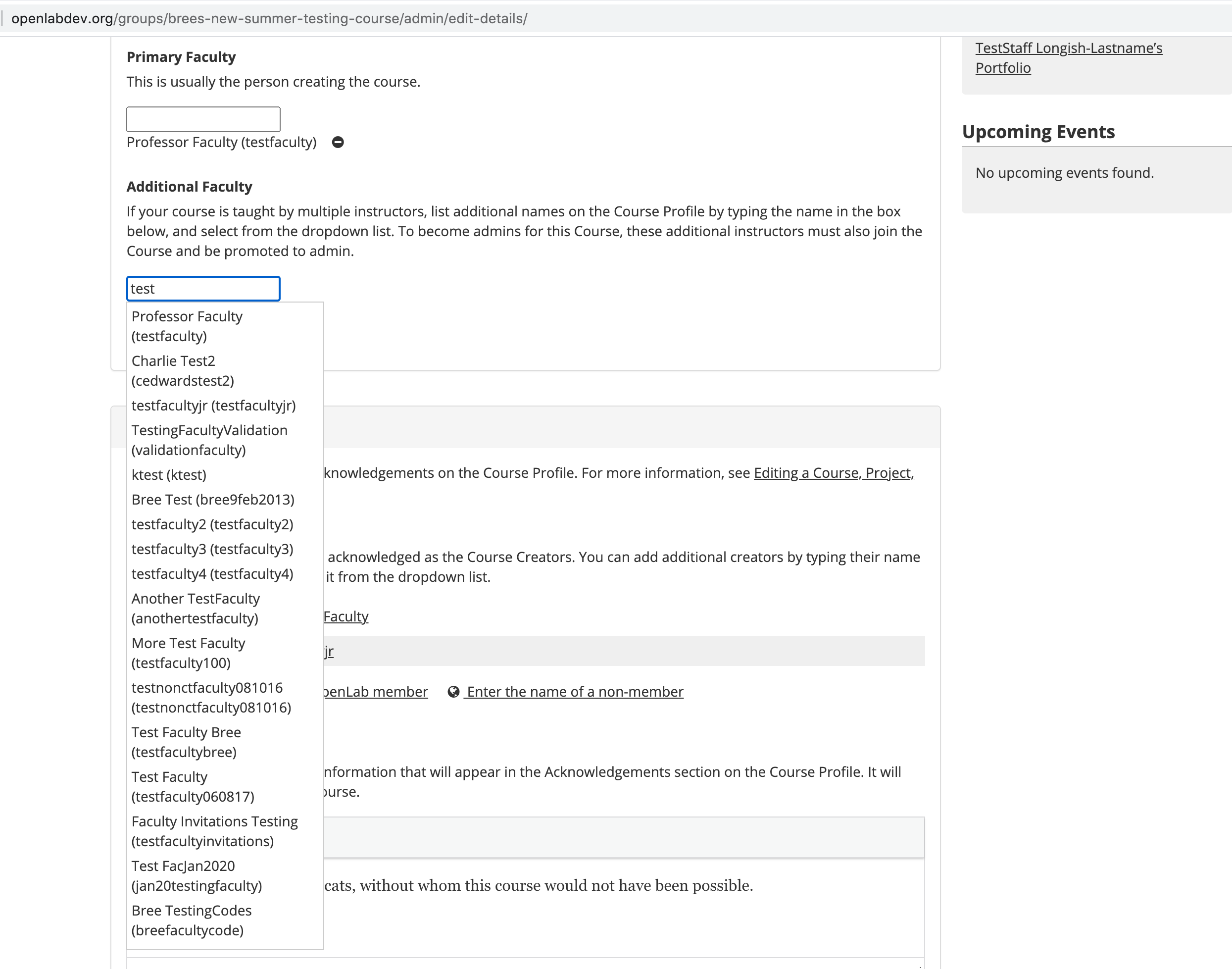Pick TestingFacultyValidation from suggestions
1232x969 pixels.
(x=209, y=440)
